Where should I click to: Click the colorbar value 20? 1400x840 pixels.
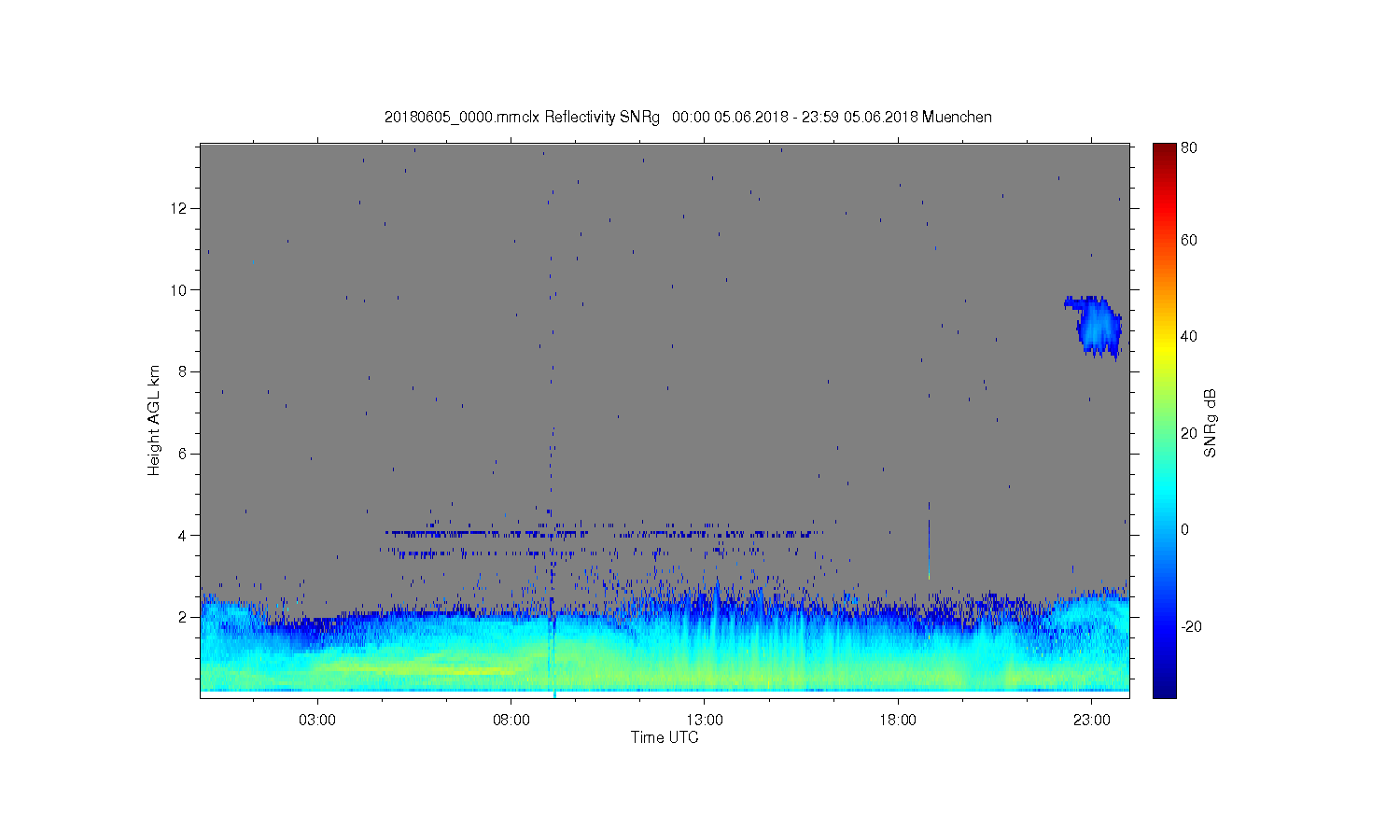click(x=1189, y=433)
